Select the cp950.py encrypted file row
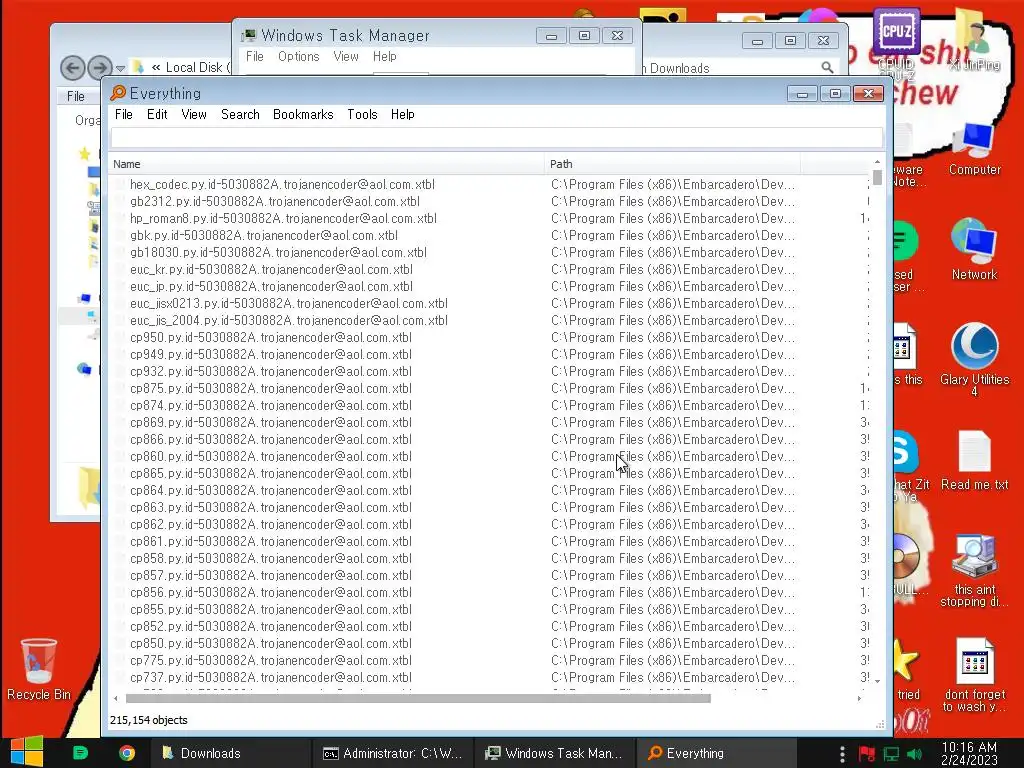This screenshot has height=768, width=1024. pos(490,337)
